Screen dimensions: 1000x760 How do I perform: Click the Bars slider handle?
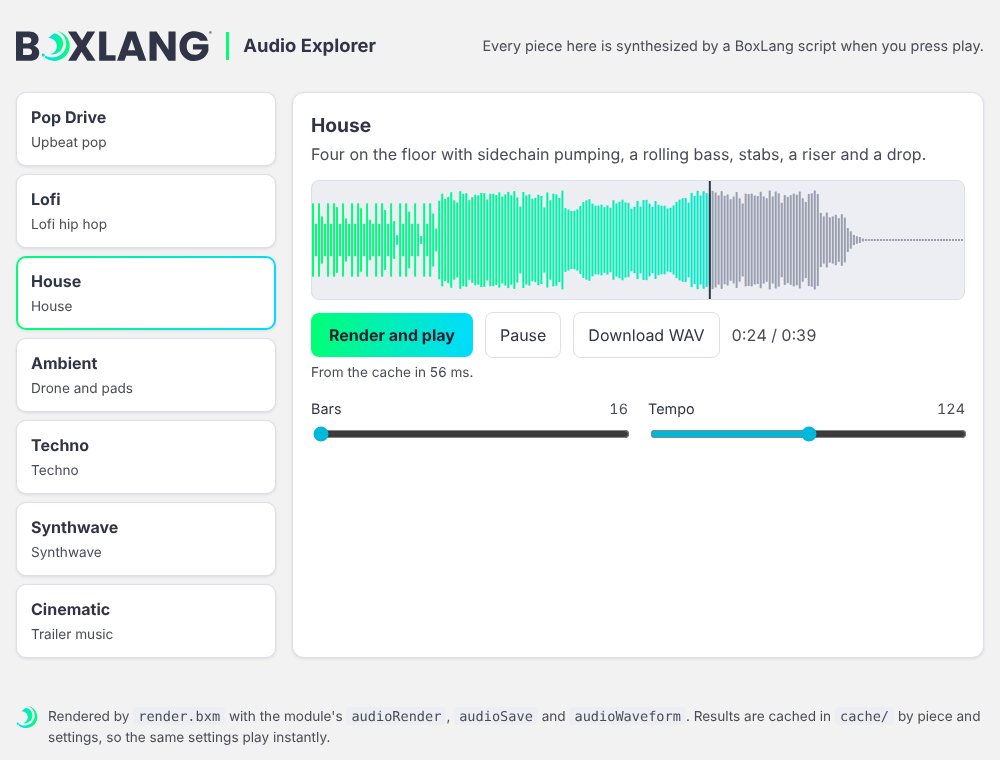pos(321,434)
